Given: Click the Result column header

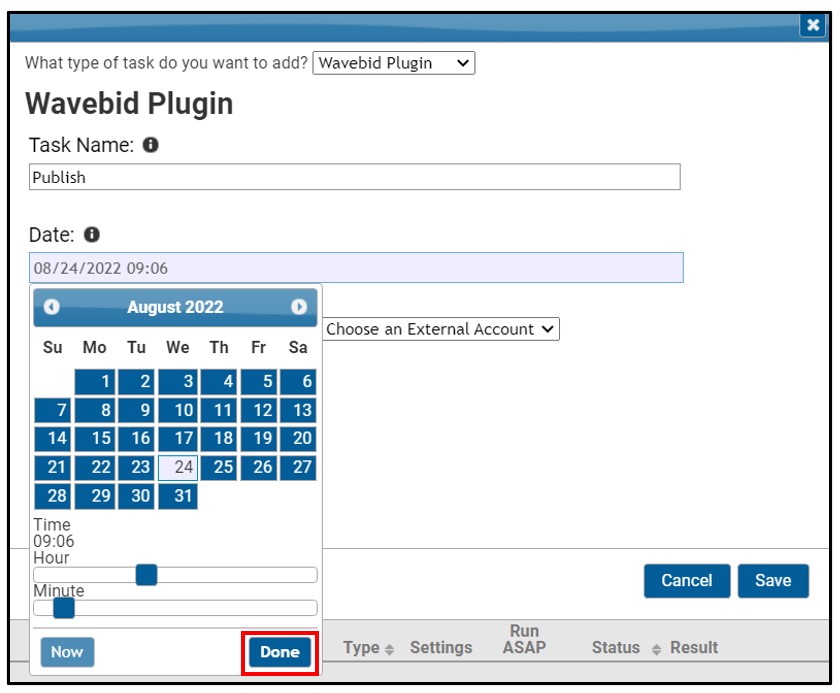Looking at the screenshot, I should [x=694, y=647].
